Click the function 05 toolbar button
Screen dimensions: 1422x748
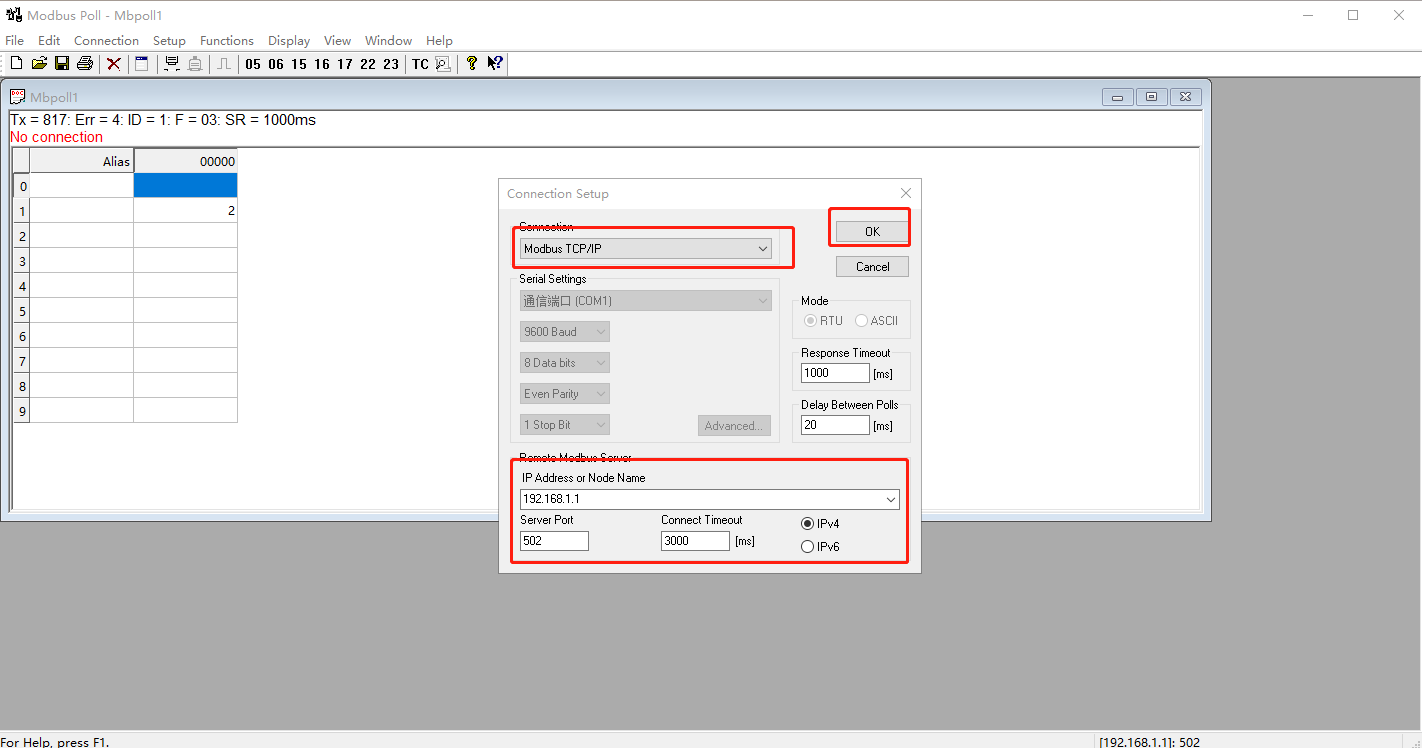coord(252,64)
